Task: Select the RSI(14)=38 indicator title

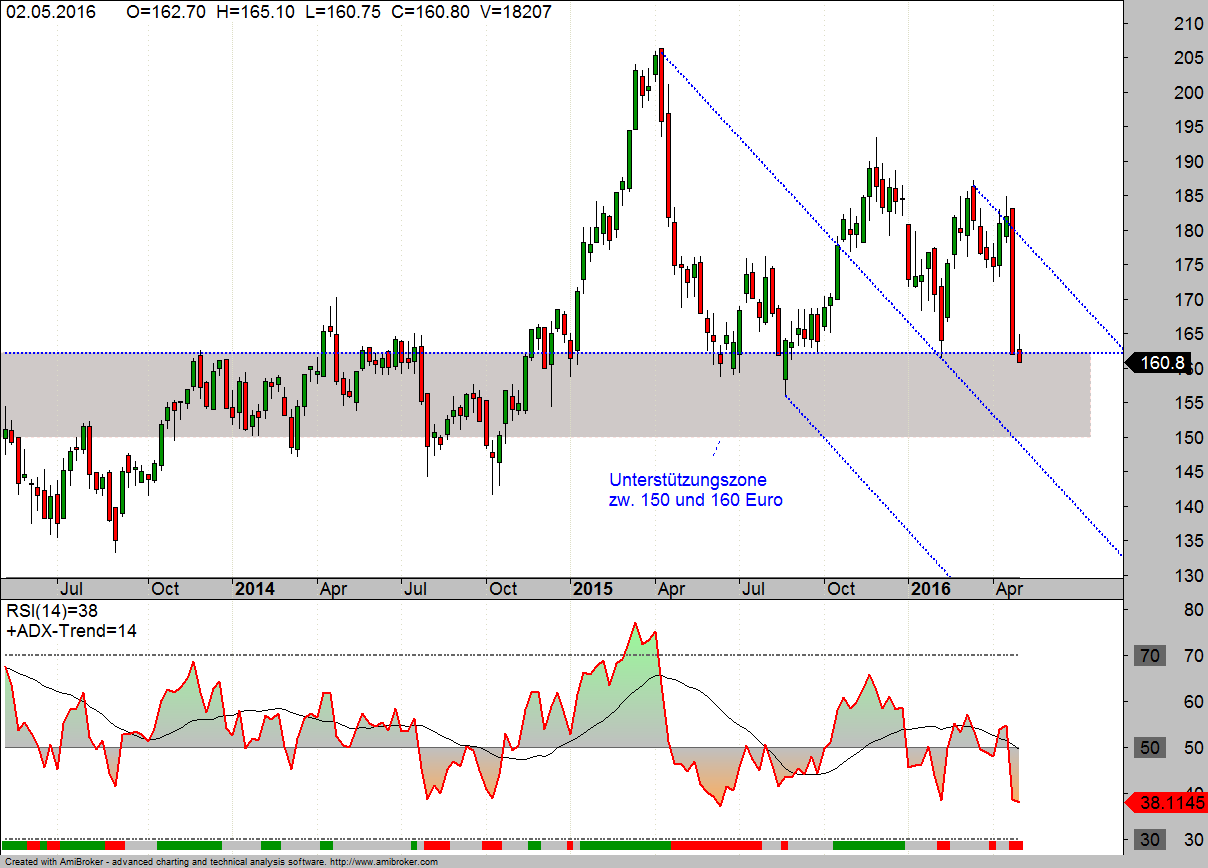Action: coord(52,610)
